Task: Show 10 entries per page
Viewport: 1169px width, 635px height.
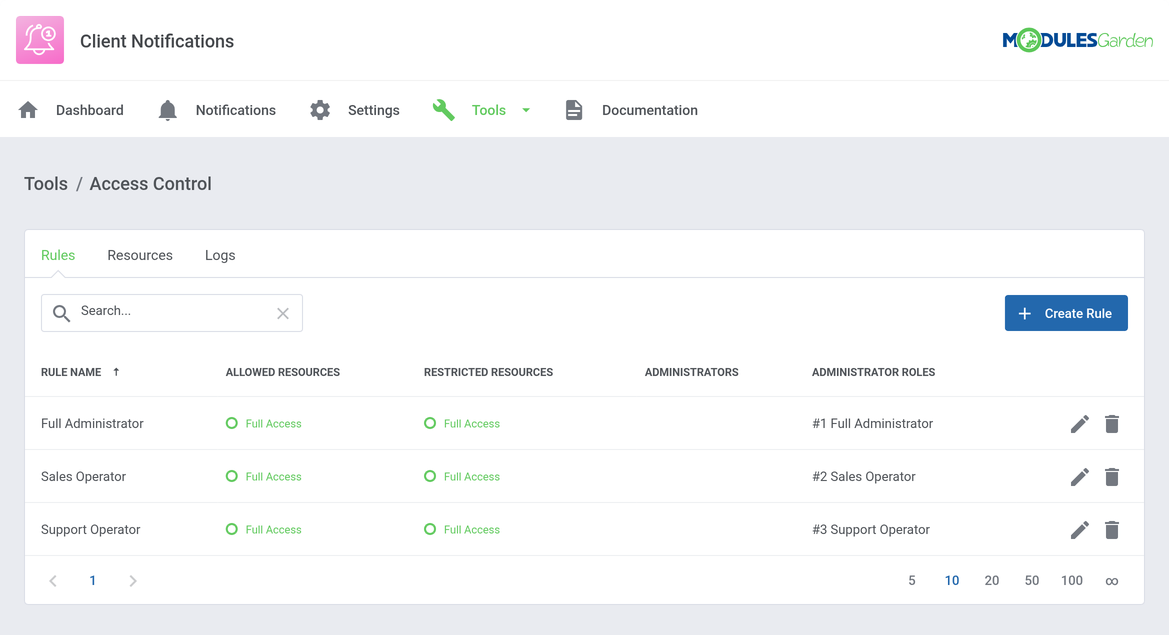Action: tap(952, 581)
